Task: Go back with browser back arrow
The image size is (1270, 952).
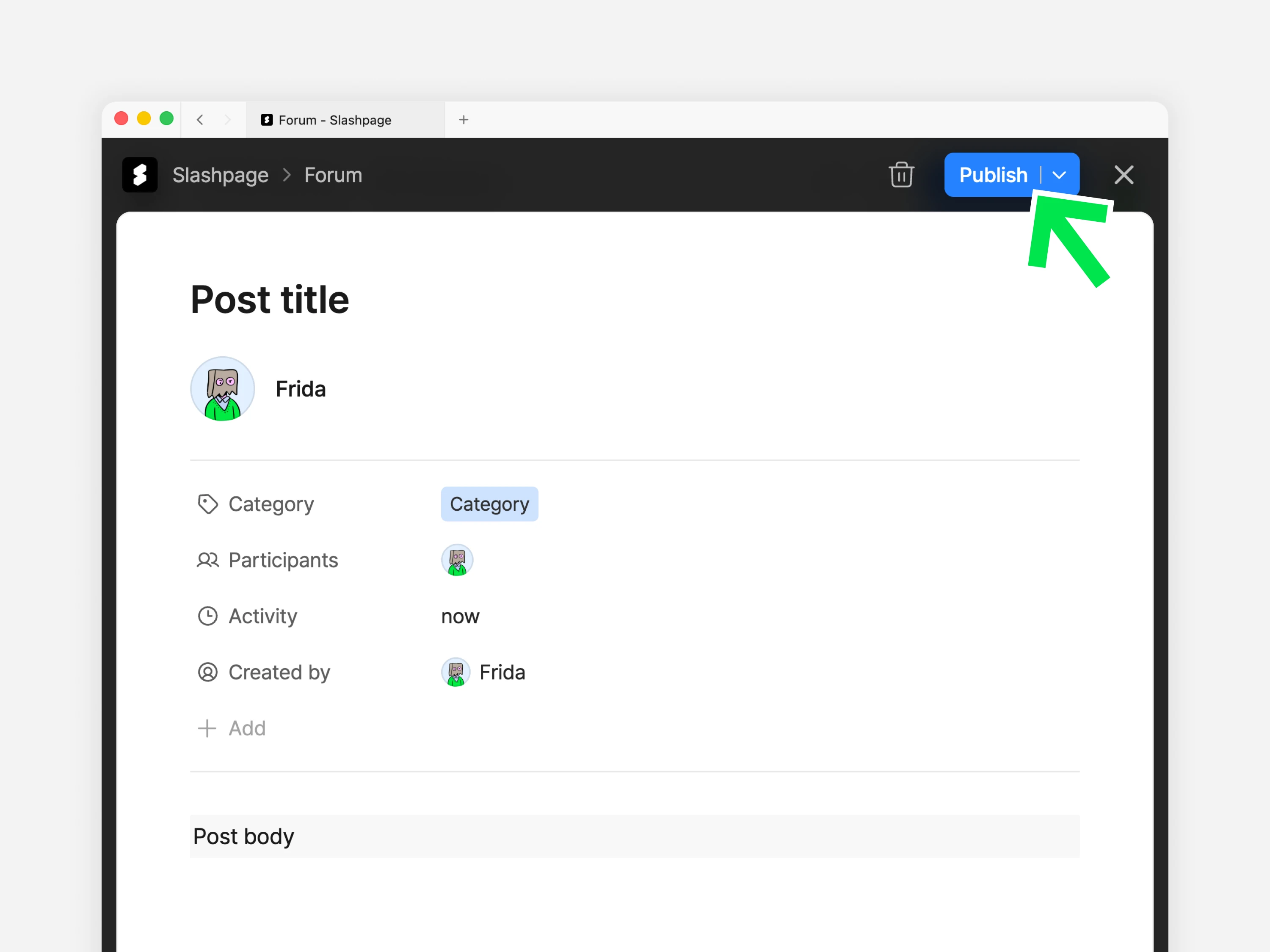Action: (x=200, y=120)
